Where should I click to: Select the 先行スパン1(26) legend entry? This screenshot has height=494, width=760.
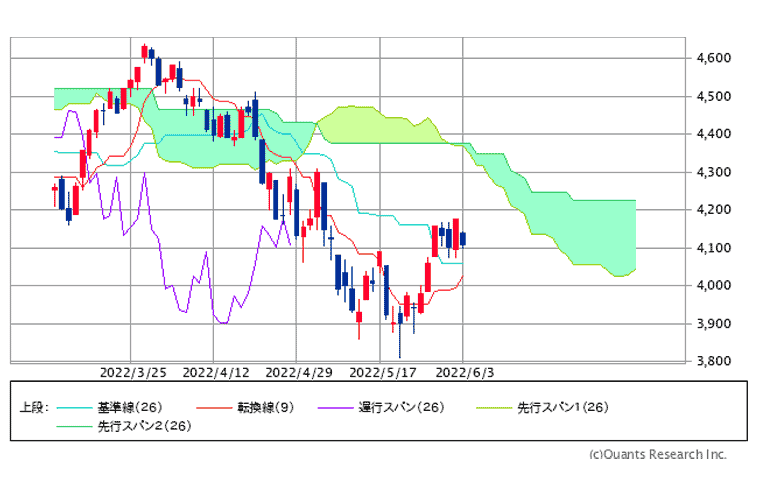point(562,407)
